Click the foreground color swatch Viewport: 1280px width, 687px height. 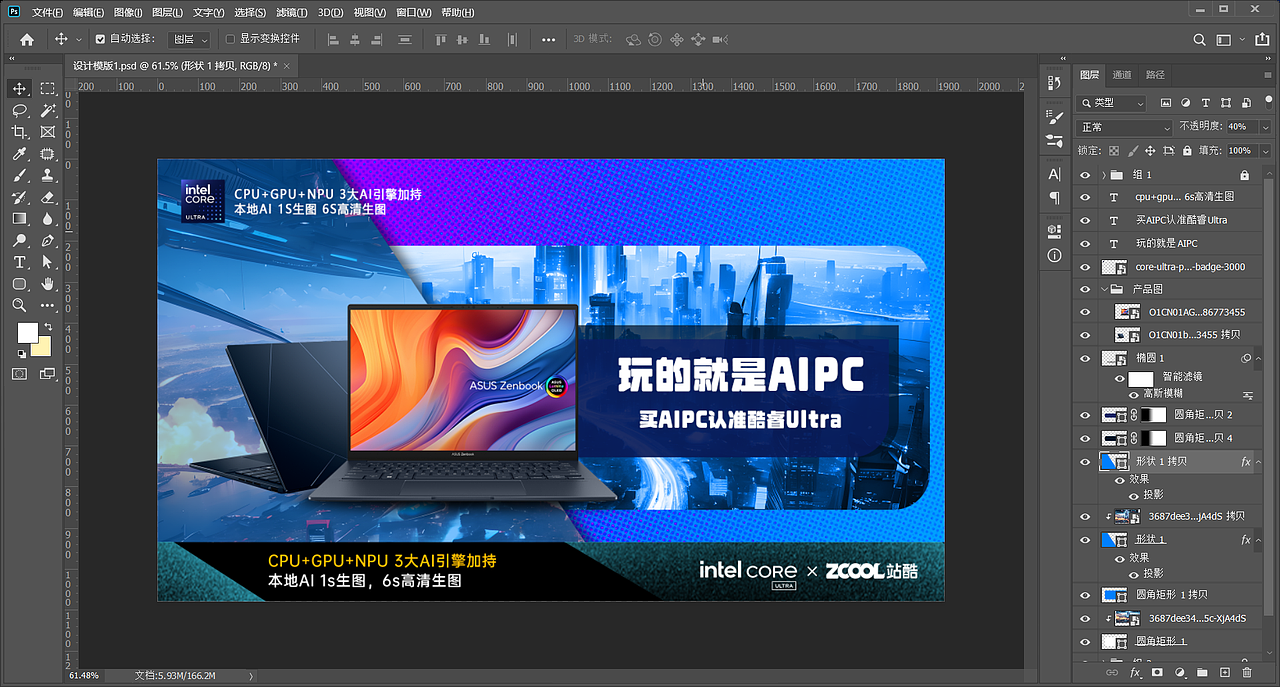pos(27,332)
